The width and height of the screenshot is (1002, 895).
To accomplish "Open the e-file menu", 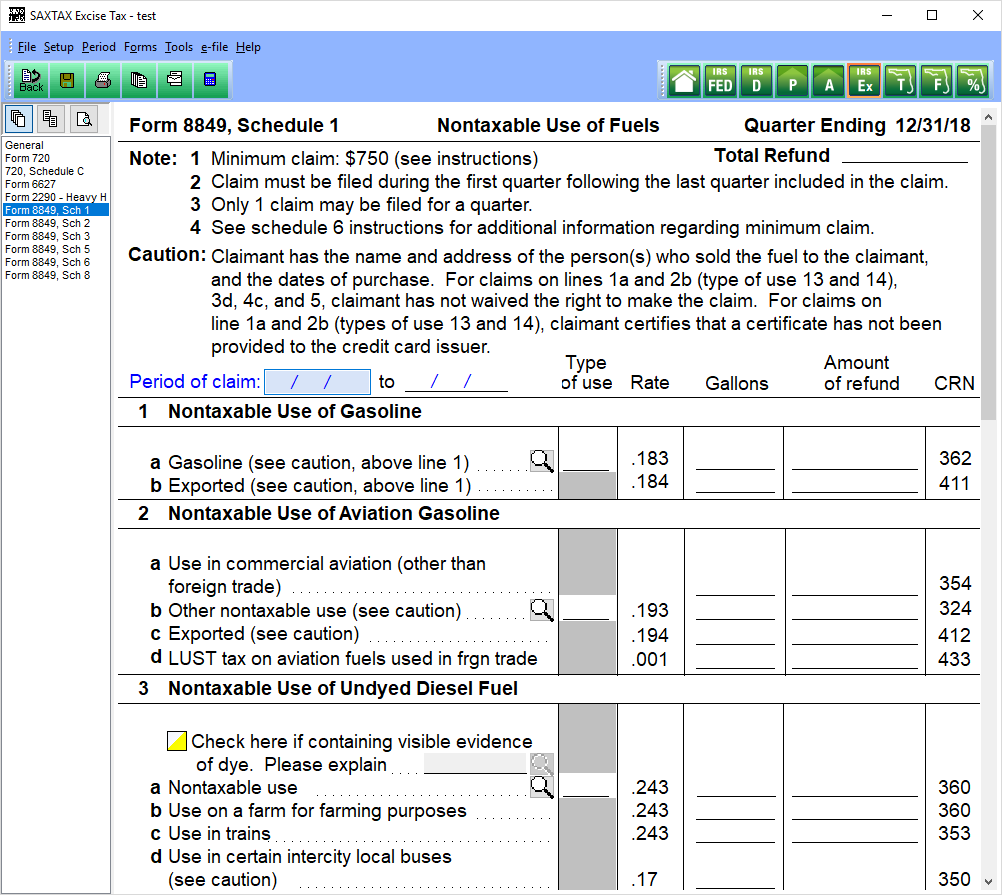I will (214, 47).
